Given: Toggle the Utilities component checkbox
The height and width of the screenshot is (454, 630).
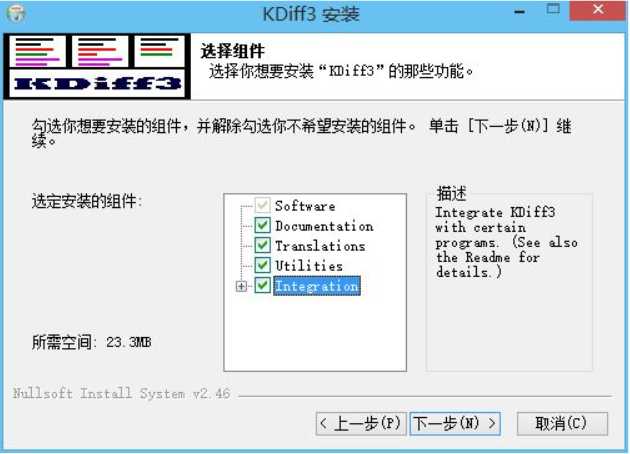Looking at the screenshot, I should click(262, 265).
